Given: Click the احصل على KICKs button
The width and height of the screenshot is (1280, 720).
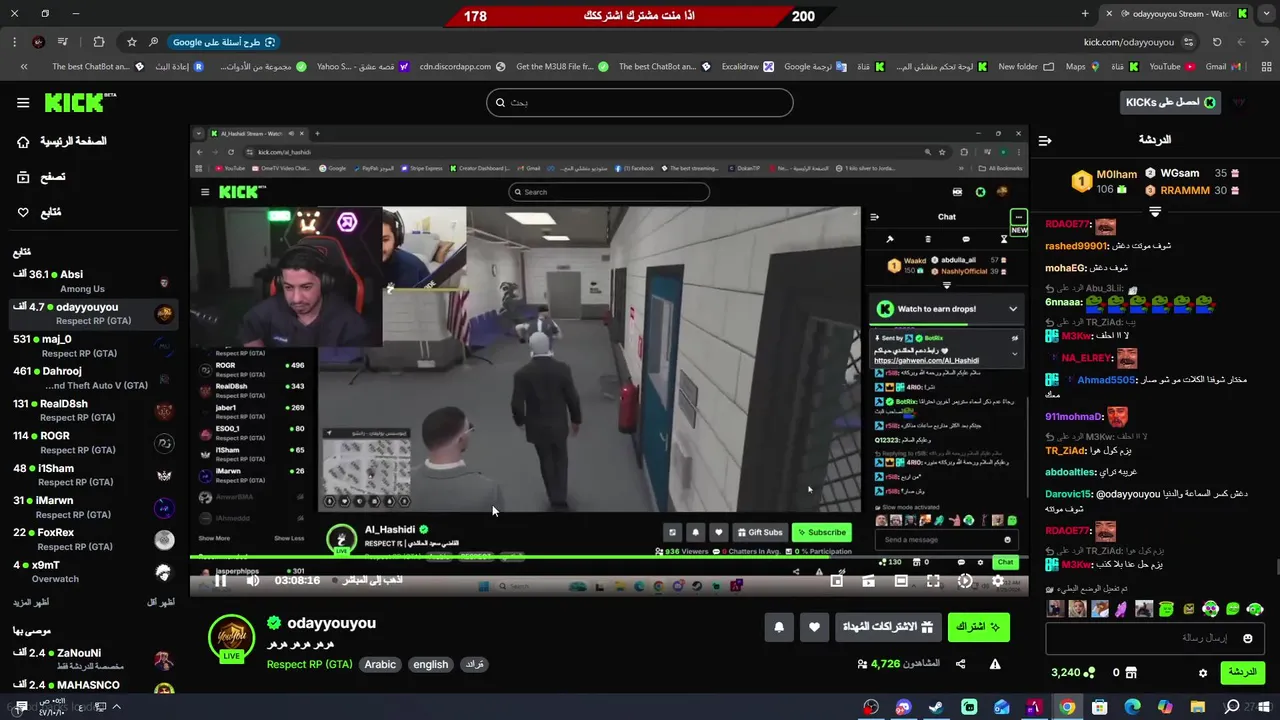Looking at the screenshot, I should (1171, 102).
